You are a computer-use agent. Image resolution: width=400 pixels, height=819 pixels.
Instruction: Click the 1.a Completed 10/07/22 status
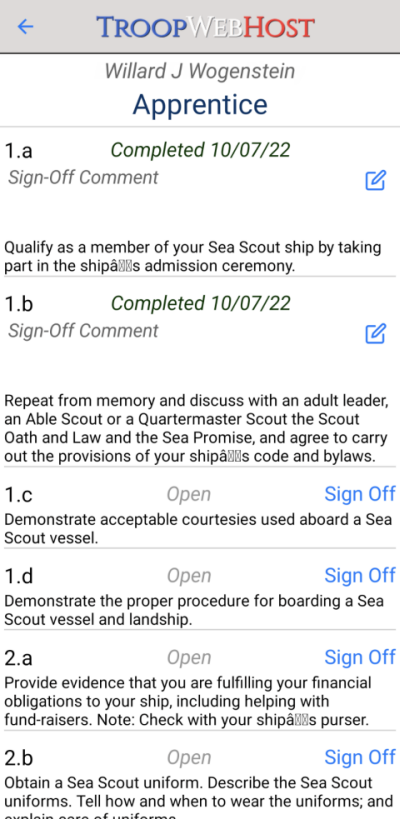pos(201,150)
